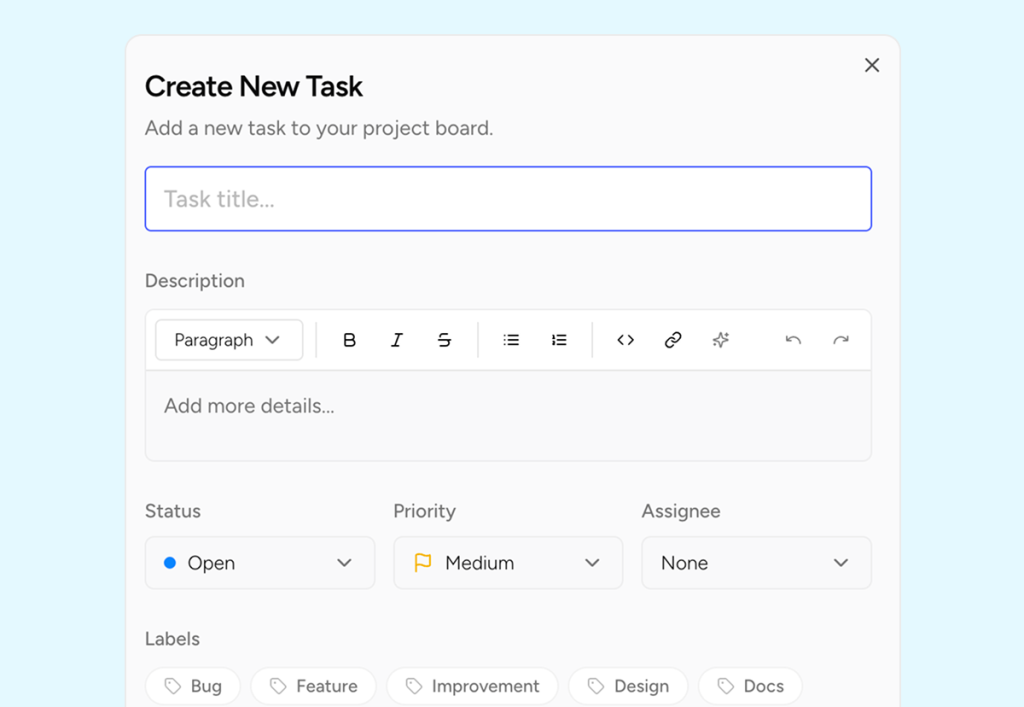
Task: Apply italic formatting to description text
Action: click(397, 340)
